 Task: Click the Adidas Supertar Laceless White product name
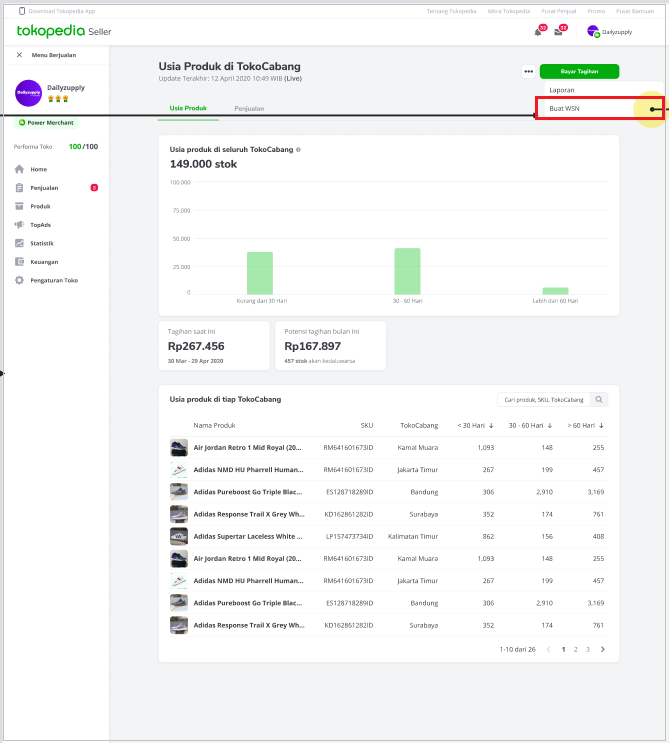[x=248, y=536]
